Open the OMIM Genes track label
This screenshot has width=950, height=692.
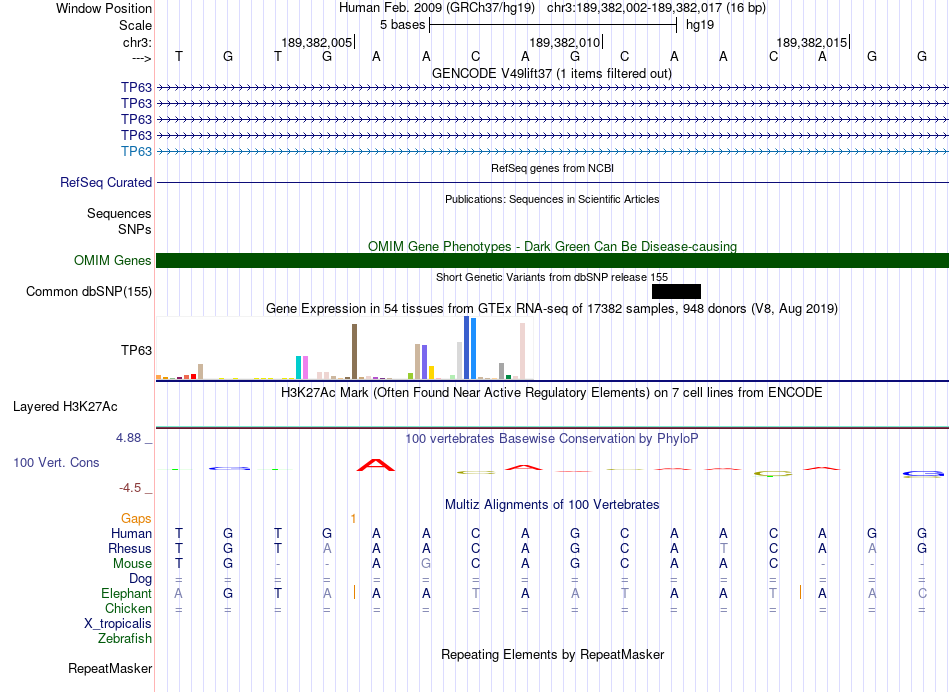[113, 261]
